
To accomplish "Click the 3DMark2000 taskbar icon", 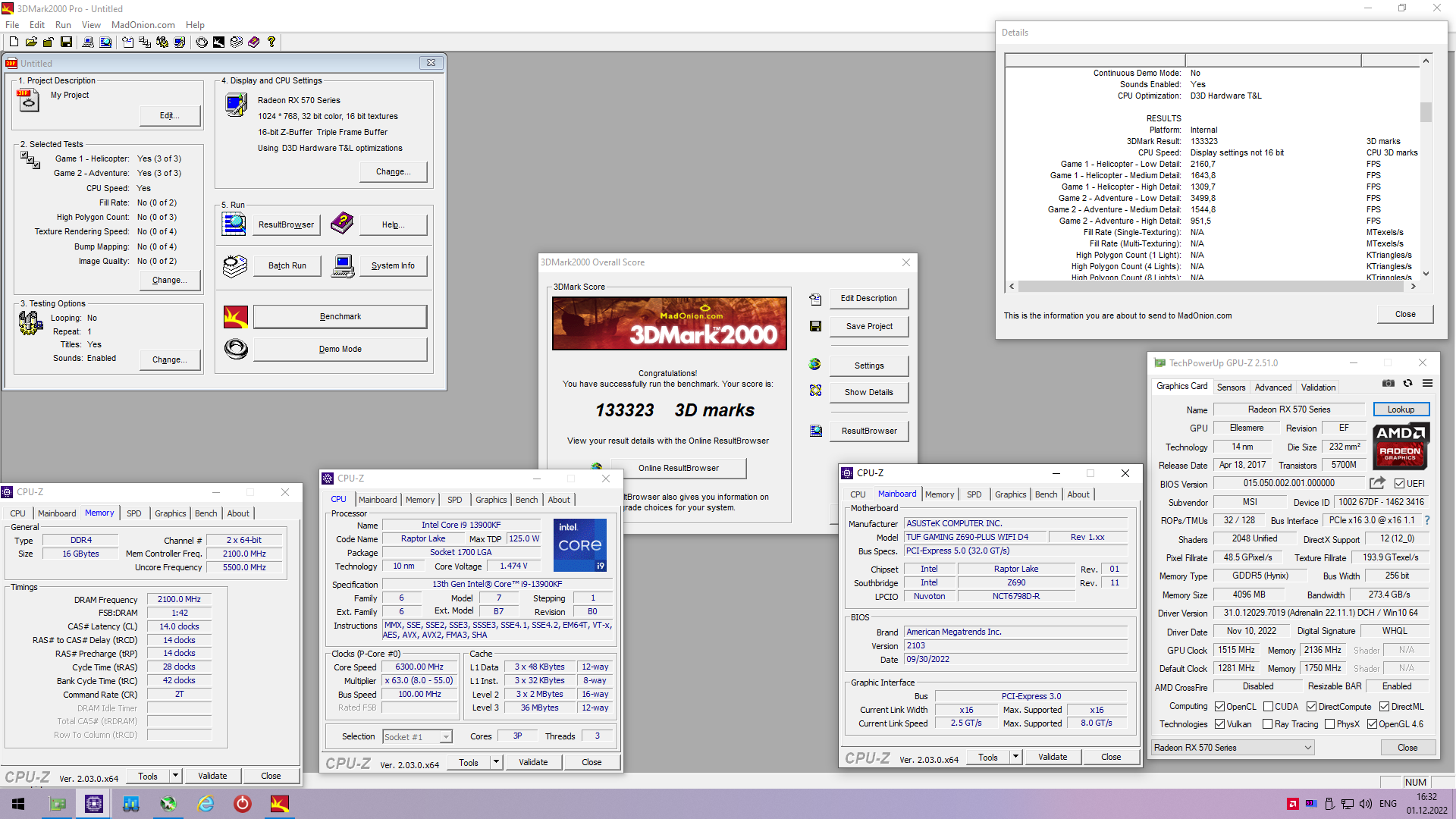I will [280, 804].
